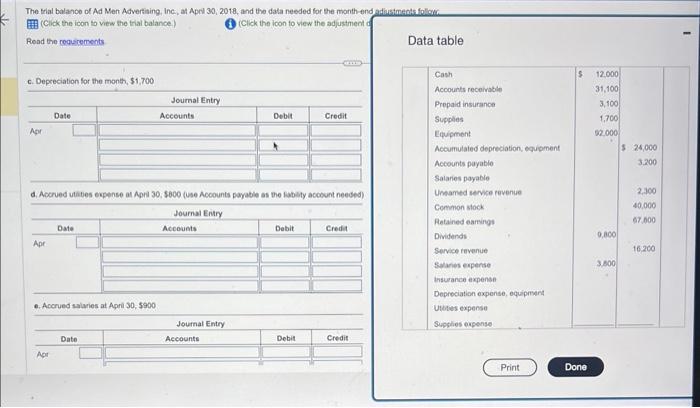Click 'Common stock' in data table
Viewport: 700px width, 408px height.
pos(459,207)
